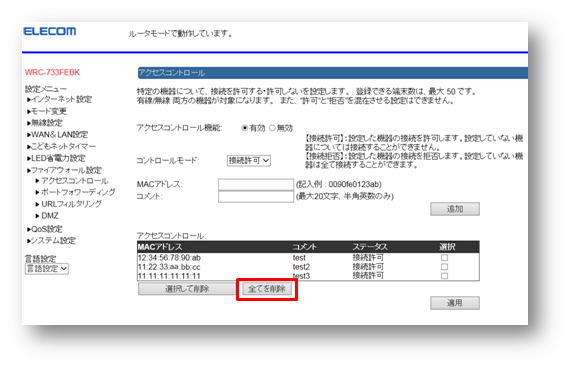Check the box for 12:34:56:78:90:ab row
This screenshot has height=367, width=570.
pyautogui.click(x=444, y=258)
